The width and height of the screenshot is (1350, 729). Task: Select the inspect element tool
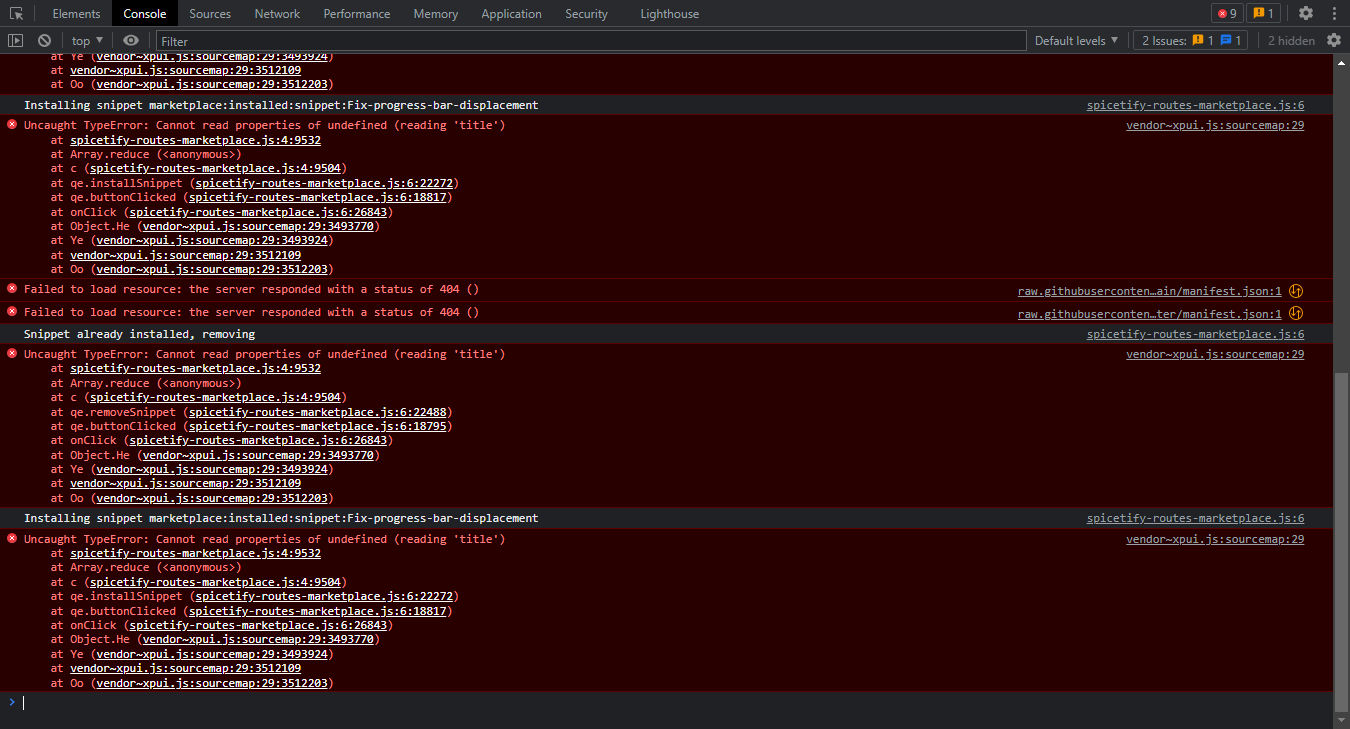15,13
